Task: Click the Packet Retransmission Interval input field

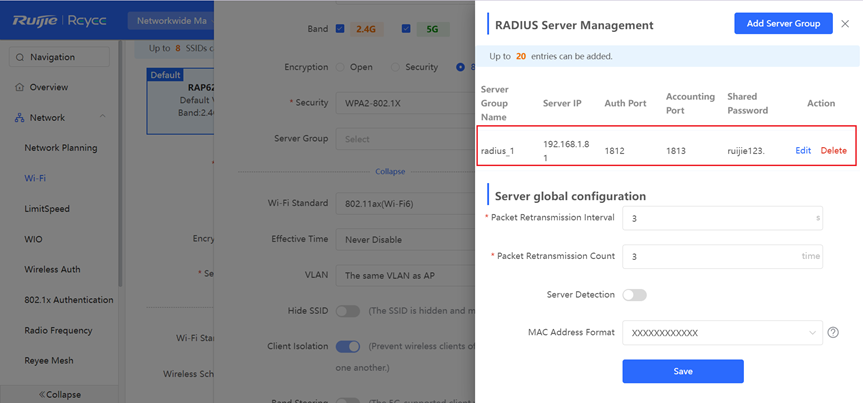Action: click(x=721, y=218)
